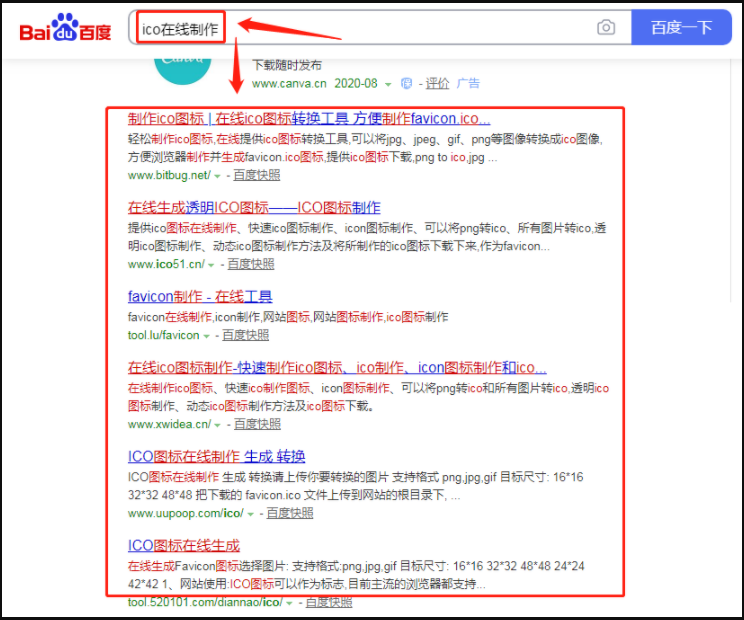
Task: Click the 下载随时发布 ad text
Action: pyautogui.click(x=287, y=65)
